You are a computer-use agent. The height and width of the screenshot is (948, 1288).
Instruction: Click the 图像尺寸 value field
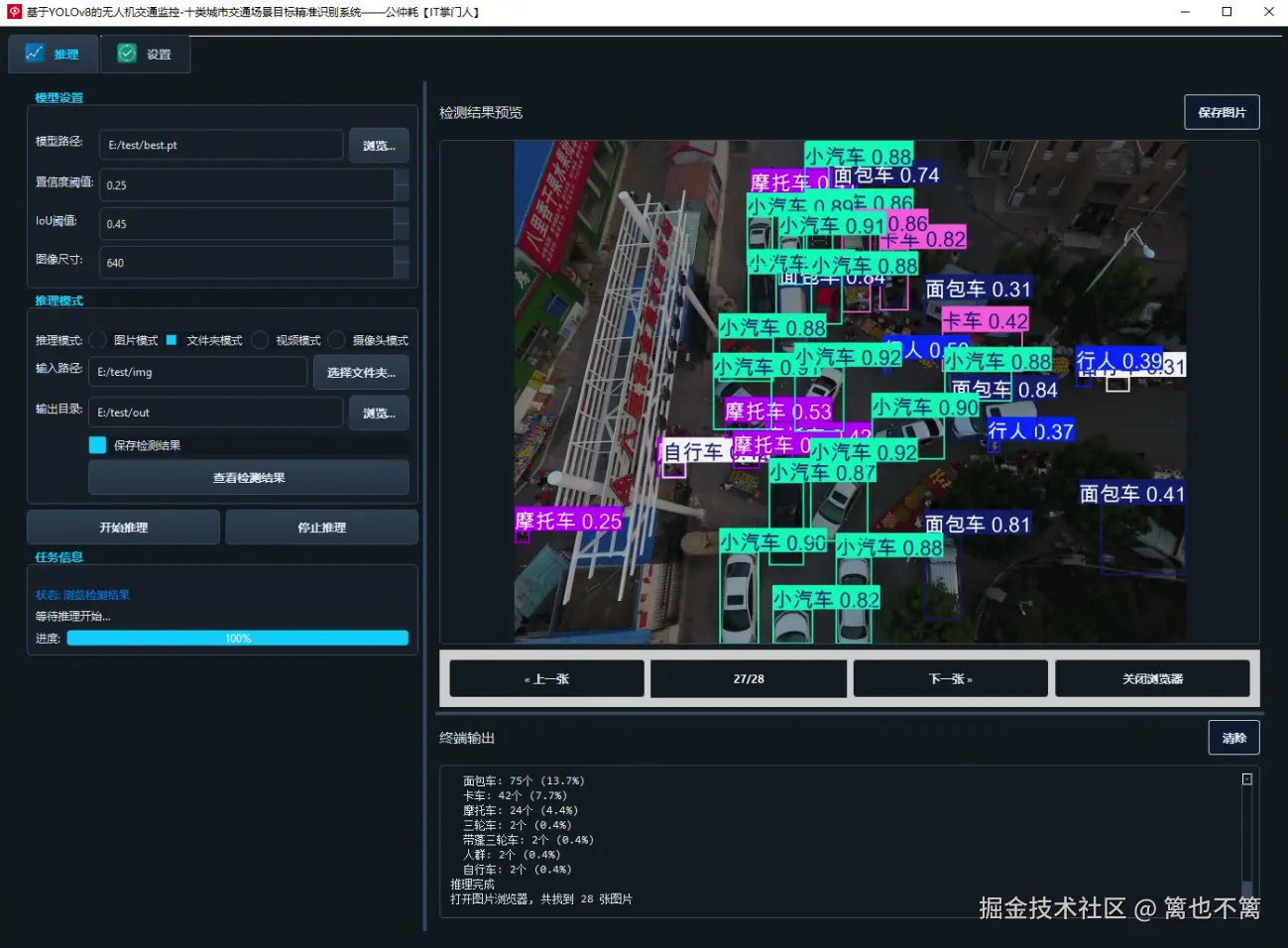(x=246, y=263)
